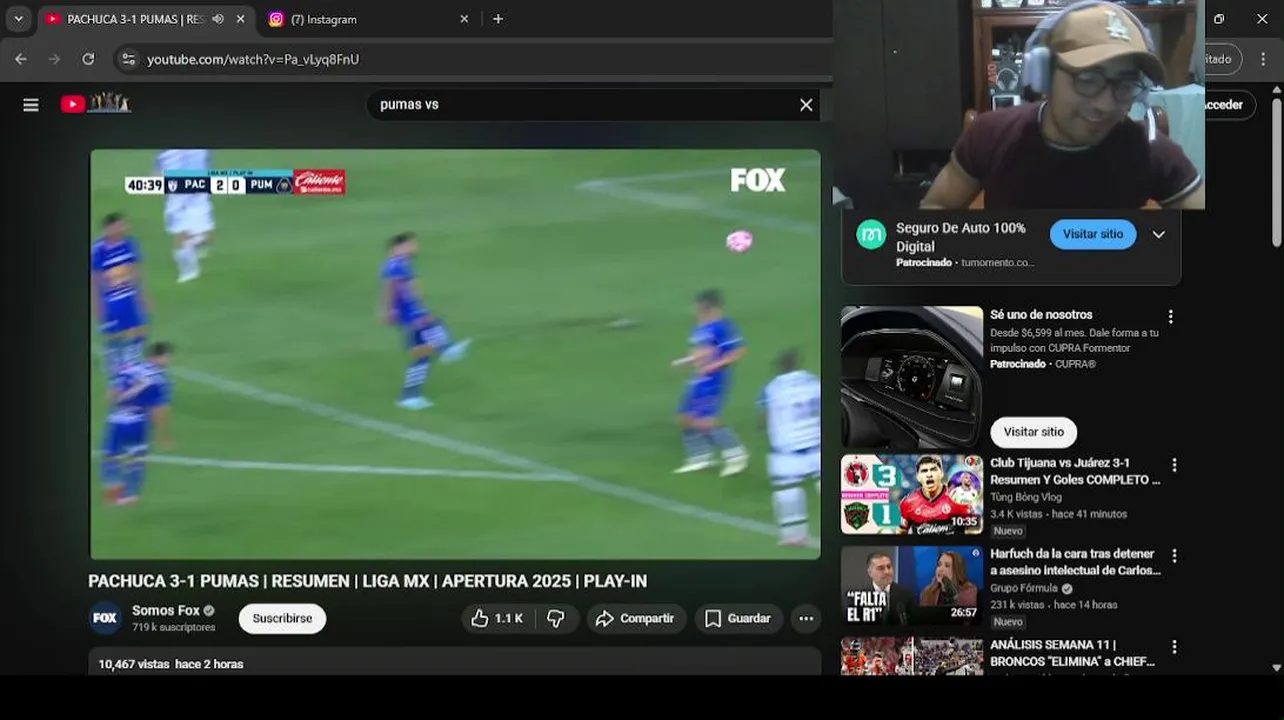
Task: Open a new browser tab
Action: click(498, 19)
